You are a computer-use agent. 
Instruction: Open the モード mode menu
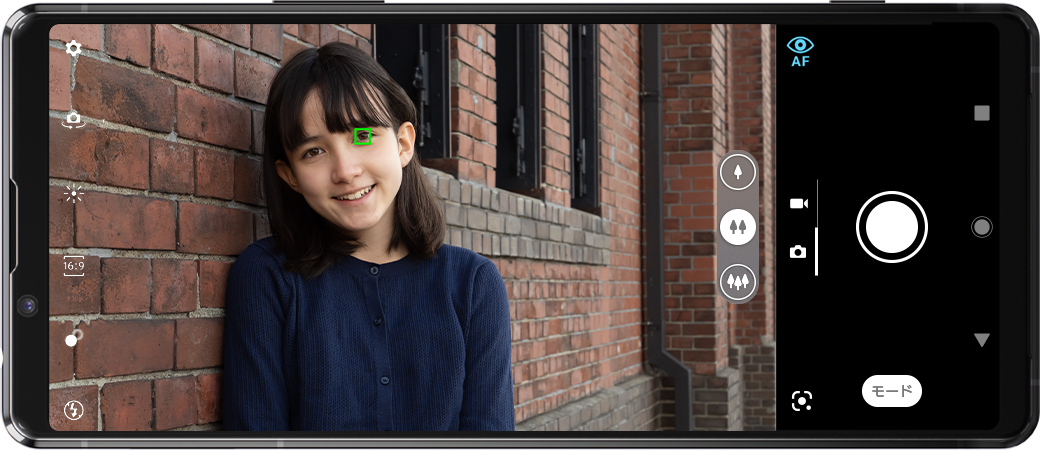(x=891, y=391)
